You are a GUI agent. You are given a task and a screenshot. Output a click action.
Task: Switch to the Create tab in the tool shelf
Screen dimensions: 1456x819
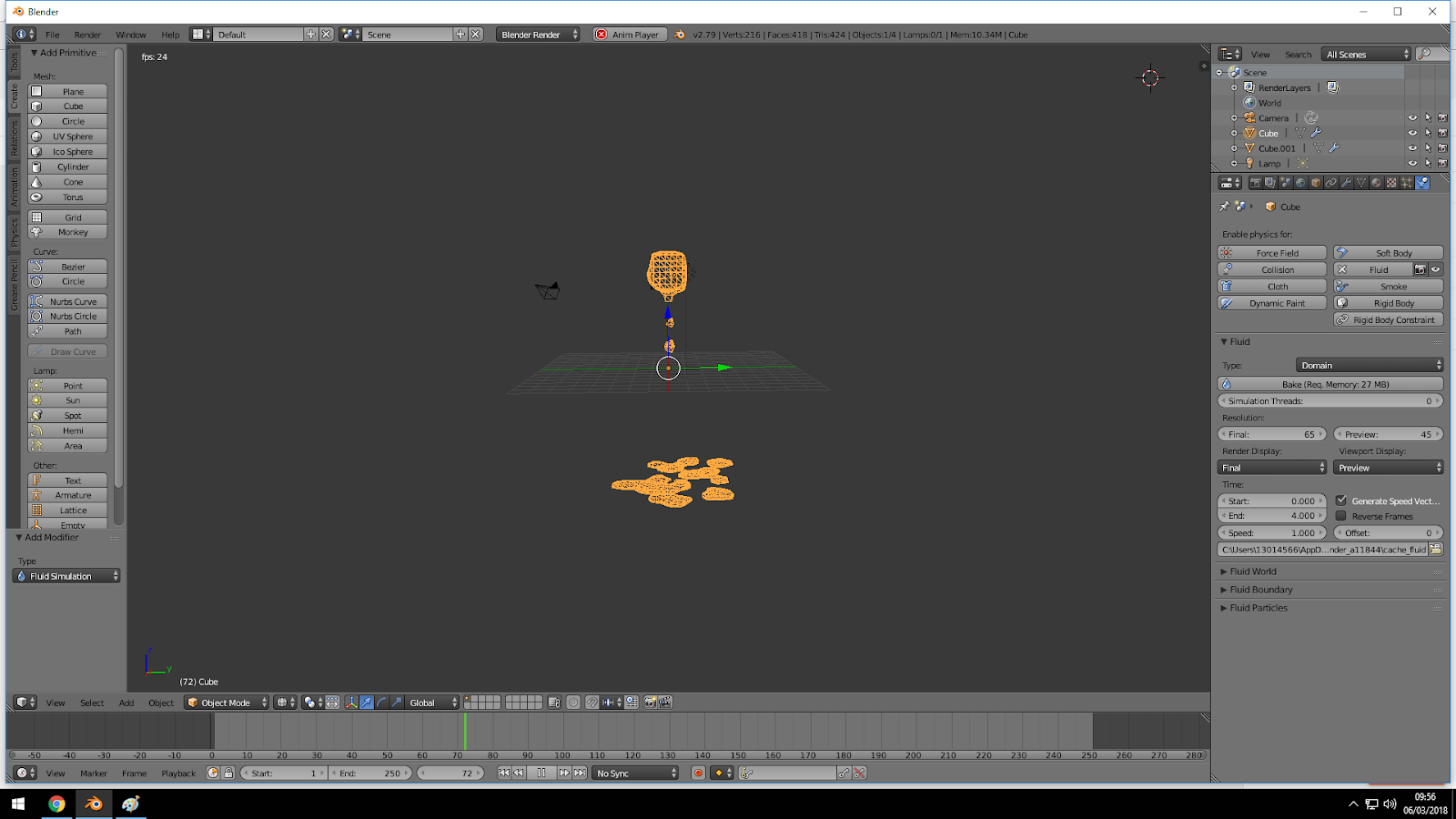pos(14,94)
